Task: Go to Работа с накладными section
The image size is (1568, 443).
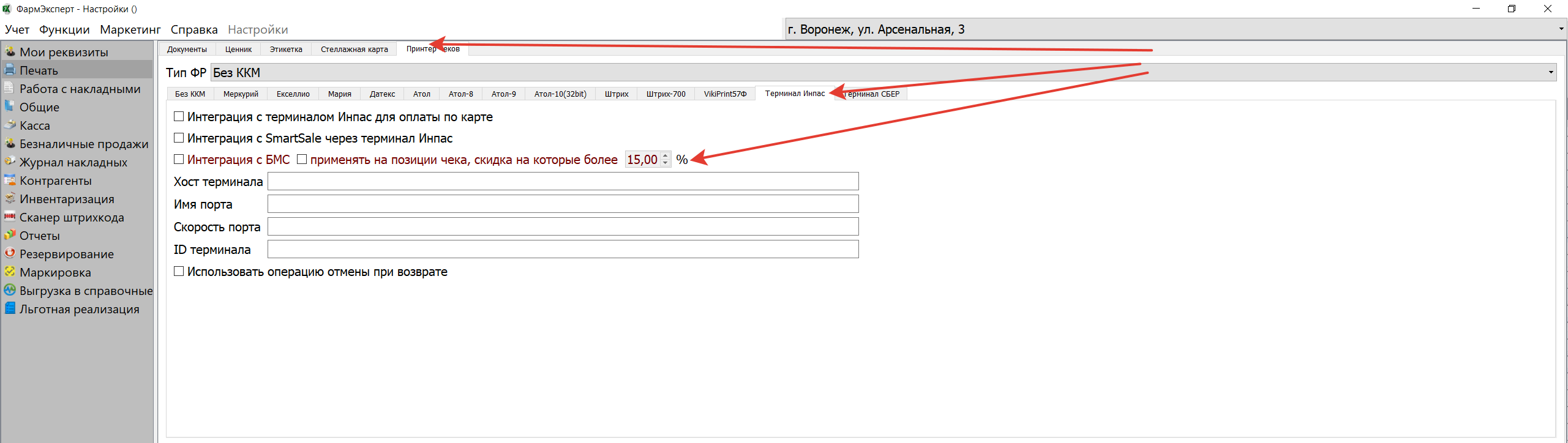Action: (80, 89)
